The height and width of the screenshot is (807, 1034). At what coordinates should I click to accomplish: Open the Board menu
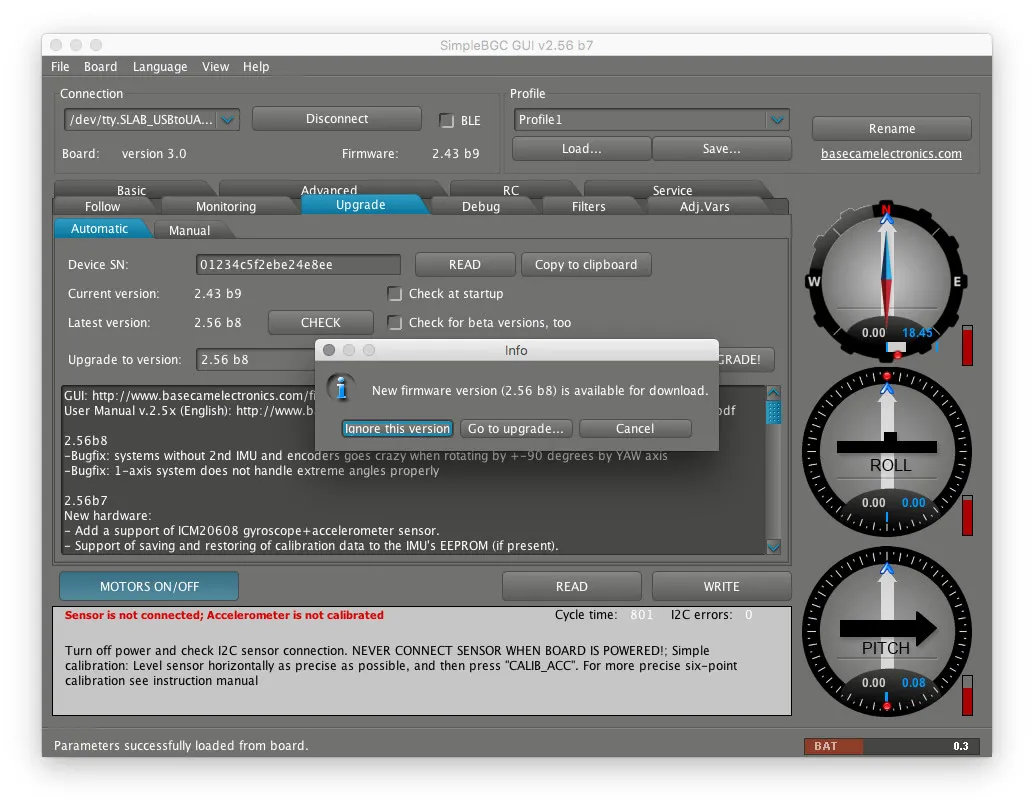click(100, 67)
